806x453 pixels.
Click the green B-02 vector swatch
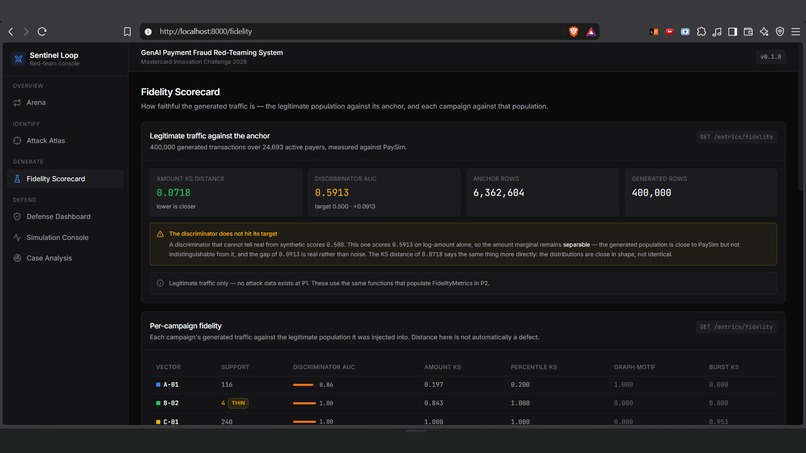coord(158,403)
